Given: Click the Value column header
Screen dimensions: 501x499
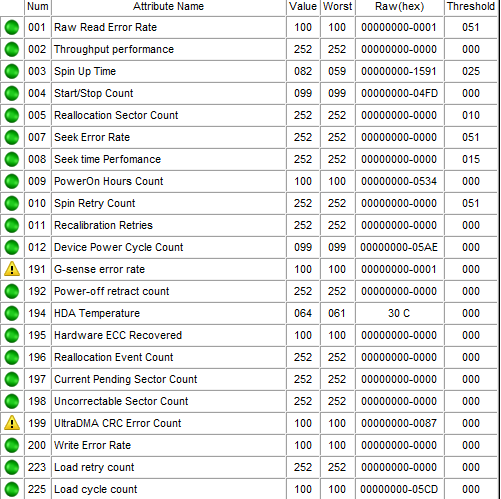Looking at the screenshot, I should pos(303,7).
